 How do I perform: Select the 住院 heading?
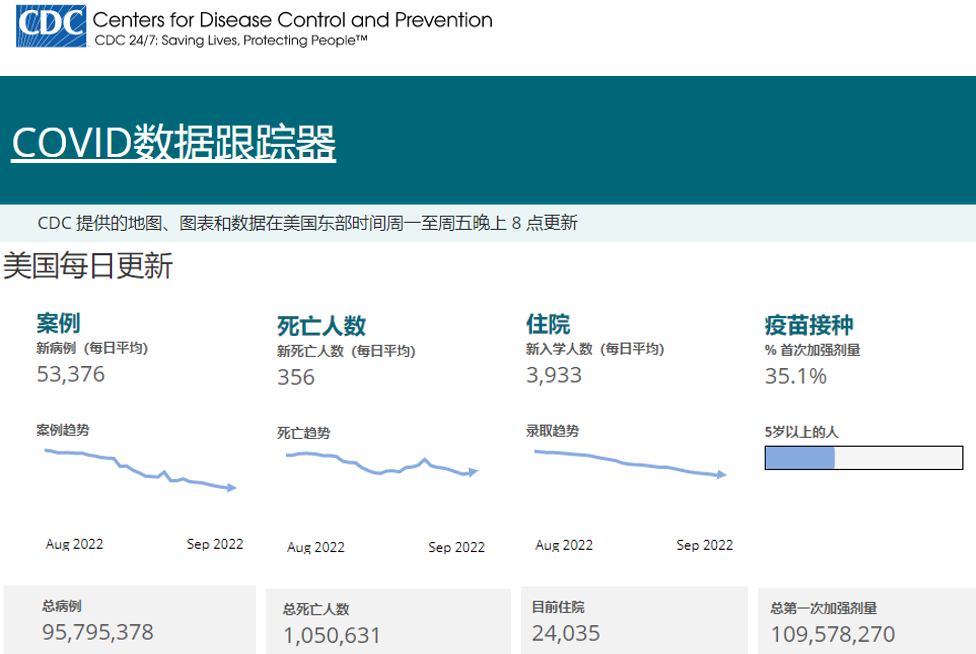pos(548,324)
